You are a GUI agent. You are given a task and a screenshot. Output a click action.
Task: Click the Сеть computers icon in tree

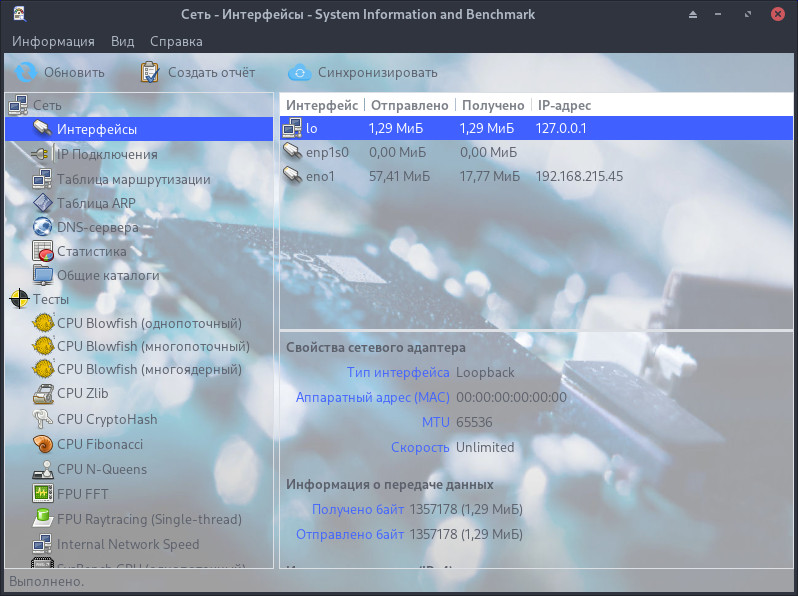(18, 105)
